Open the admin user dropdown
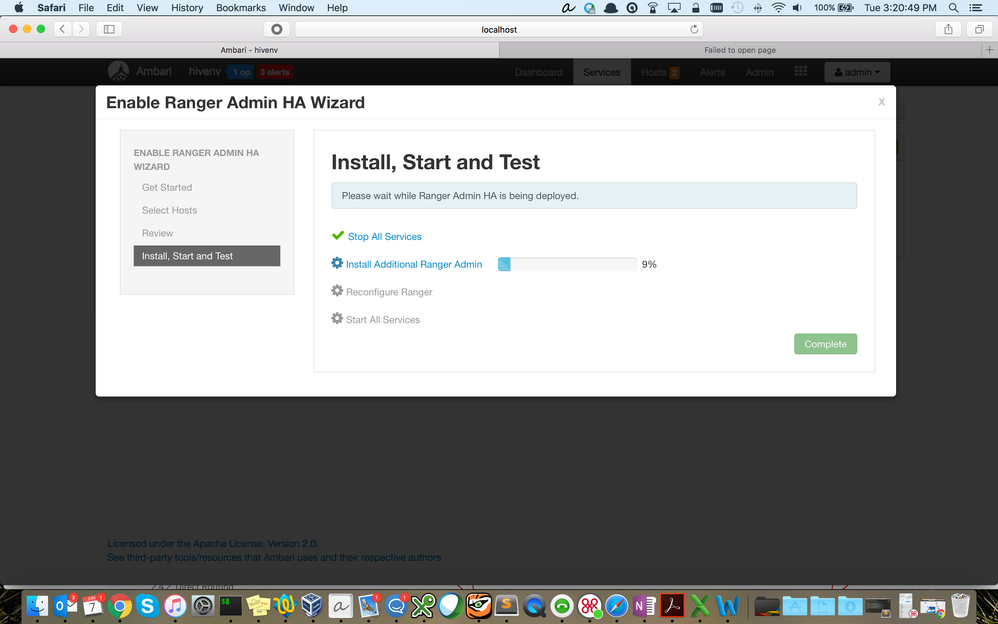 pyautogui.click(x=857, y=72)
